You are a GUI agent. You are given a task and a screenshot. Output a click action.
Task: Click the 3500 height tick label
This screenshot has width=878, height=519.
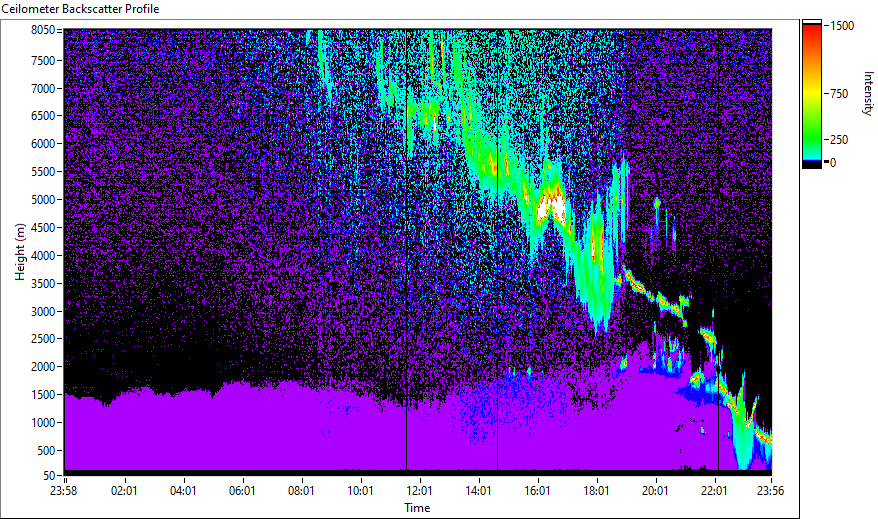pos(43,284)
